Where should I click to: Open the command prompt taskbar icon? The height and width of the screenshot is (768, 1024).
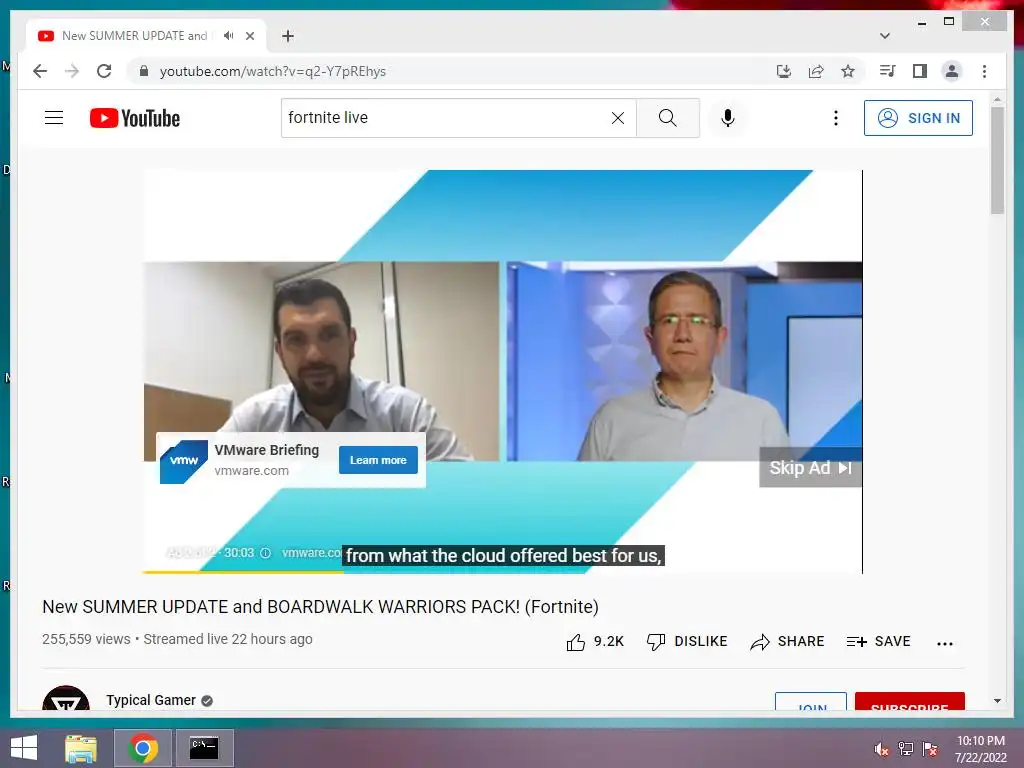[x=204, y=748]
